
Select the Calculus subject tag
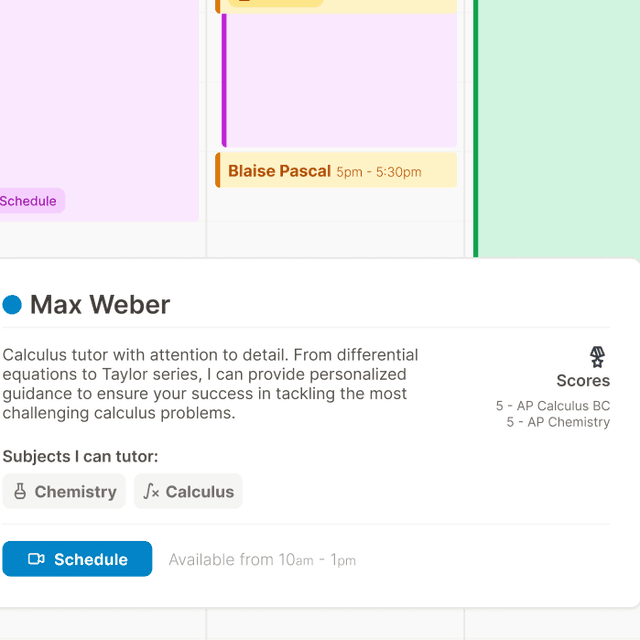(x=188, y=491)
